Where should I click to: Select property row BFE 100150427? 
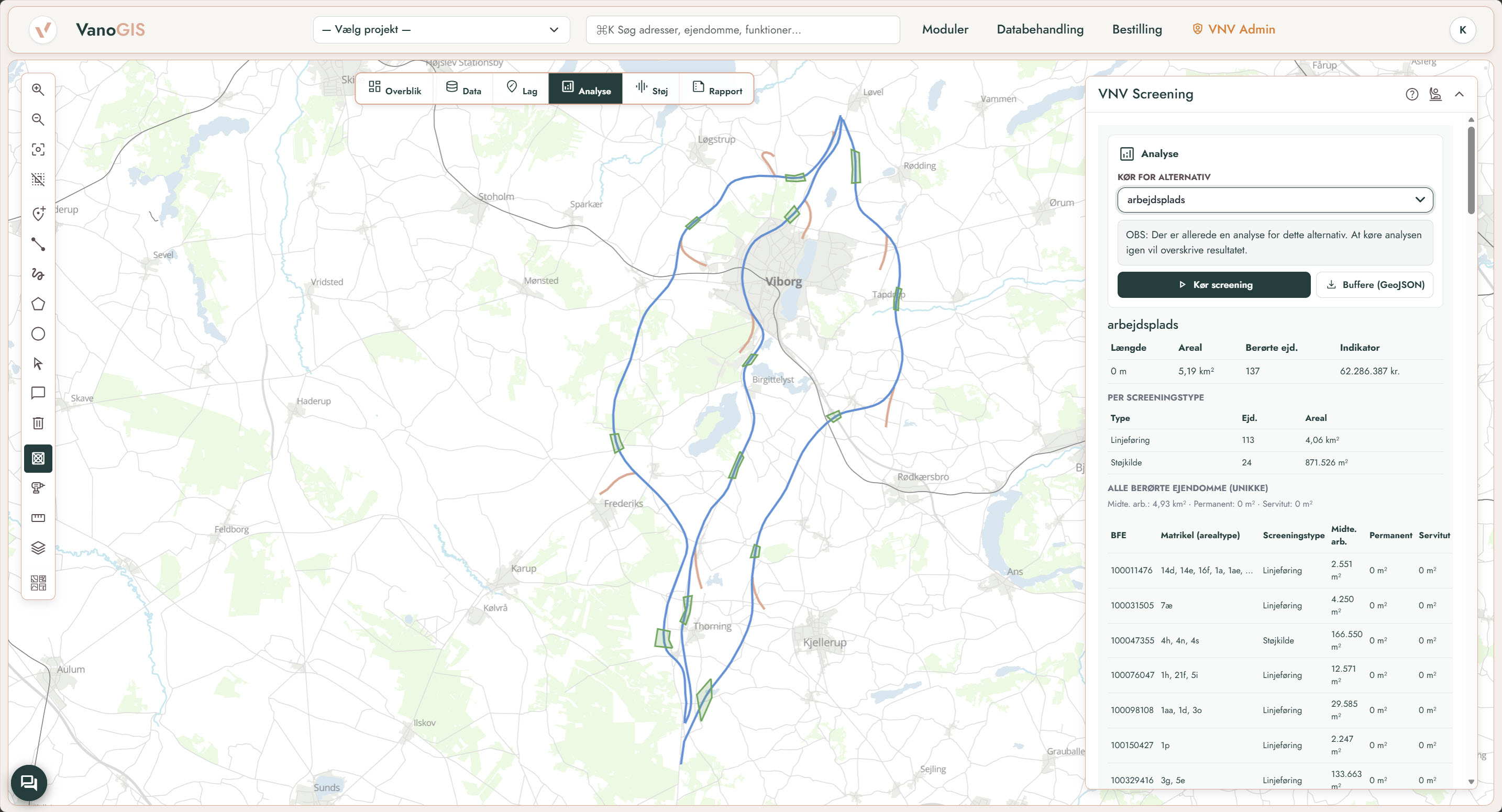[x=1279, y=745]
